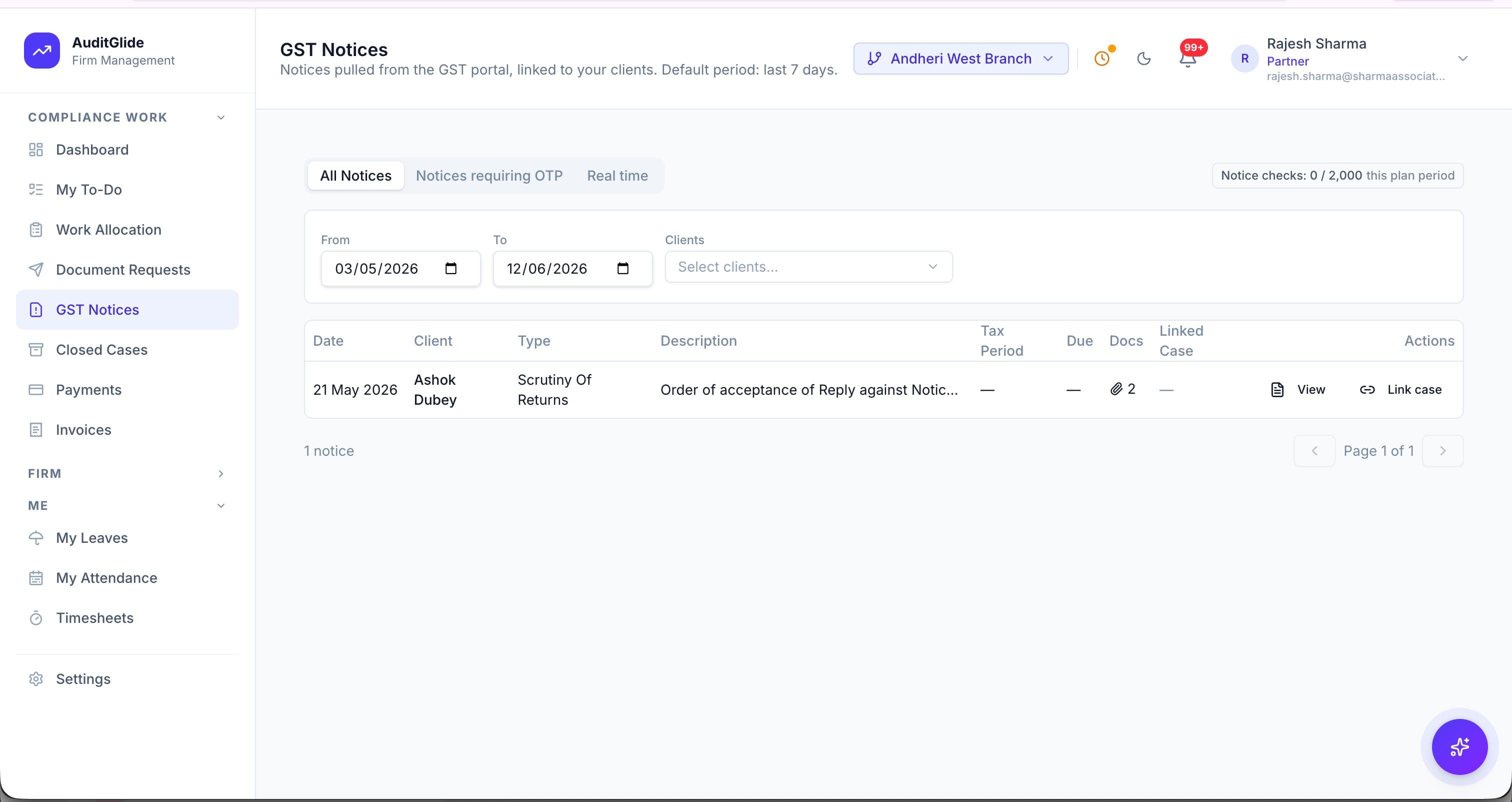Click the My Leaves umbrella icon
This screenshot has width=1512, height=802.
click(x=36, y=537)
